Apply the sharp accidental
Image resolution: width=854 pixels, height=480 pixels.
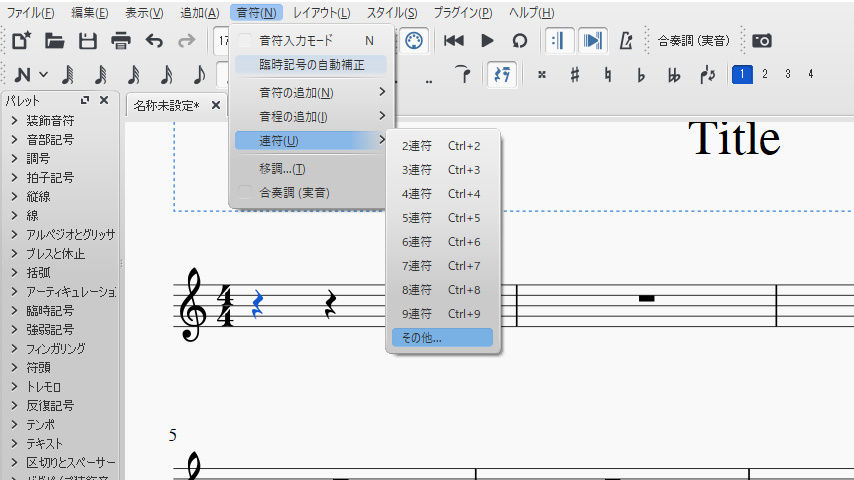click(x=575, y=75)
